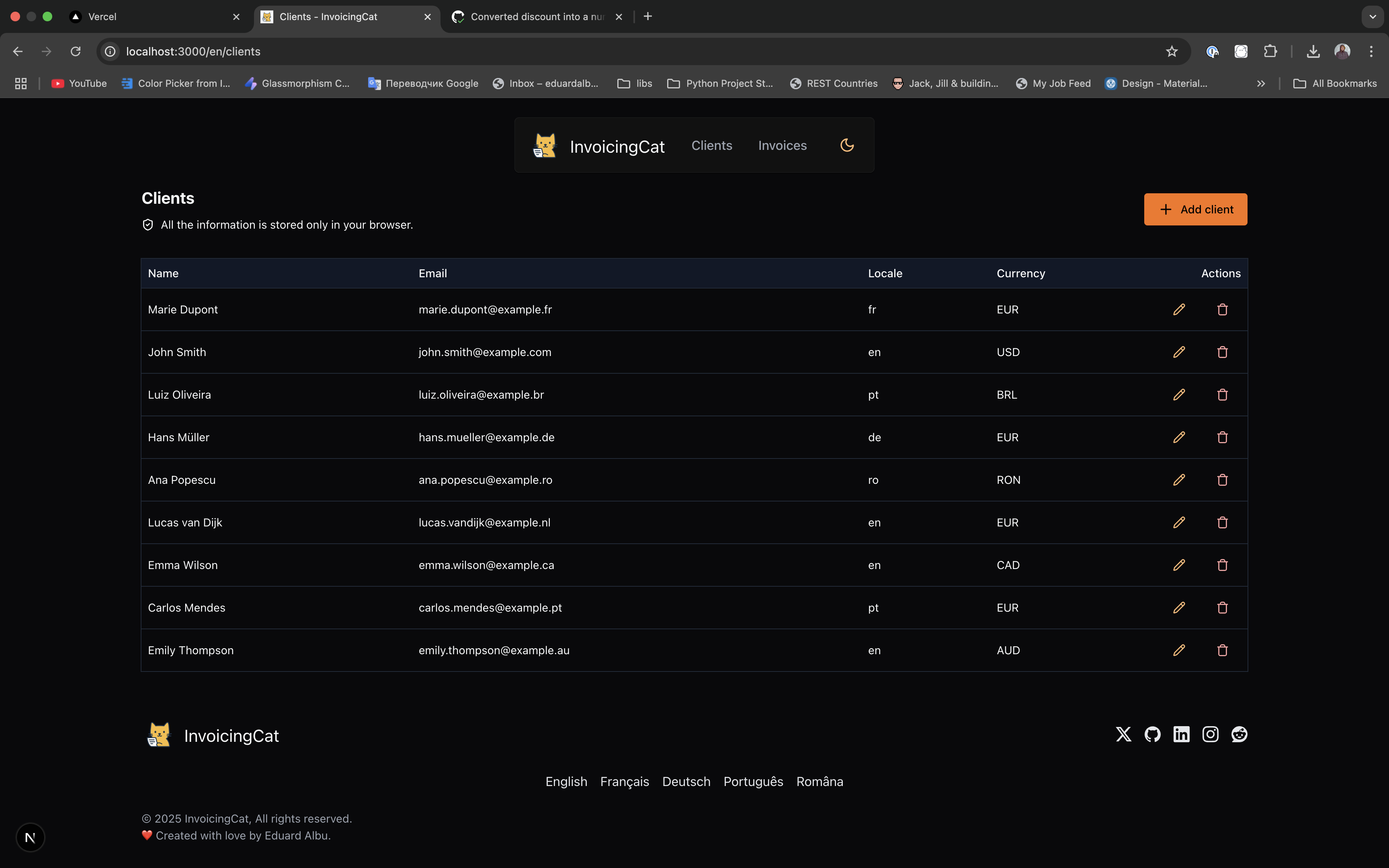Open the Python Project St... bookmark folder

[x=720, y=84]
